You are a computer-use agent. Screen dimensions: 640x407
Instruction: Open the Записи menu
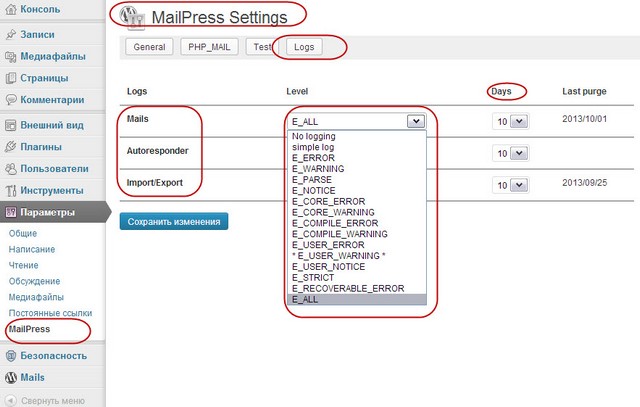click(x=37, y=34)
